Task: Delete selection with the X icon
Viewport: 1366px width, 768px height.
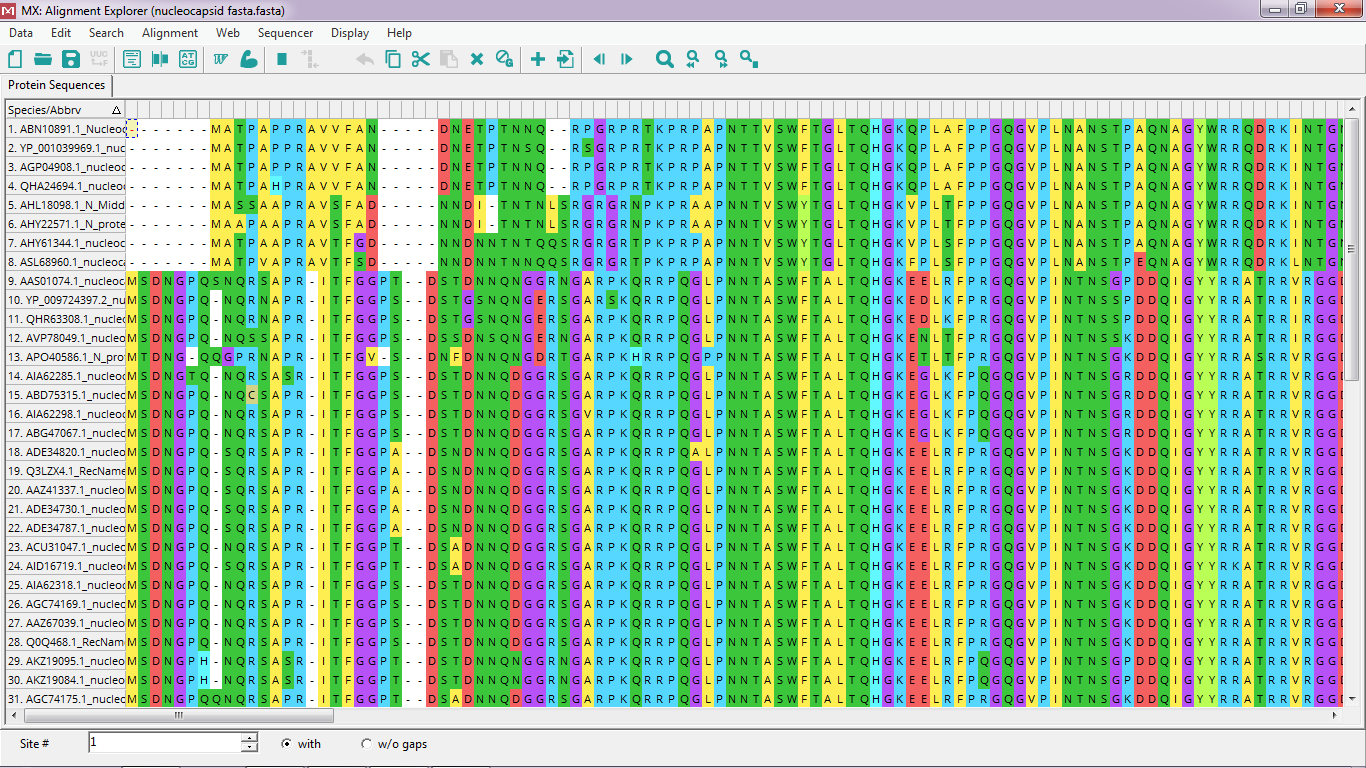Action: tap(477, 60)
